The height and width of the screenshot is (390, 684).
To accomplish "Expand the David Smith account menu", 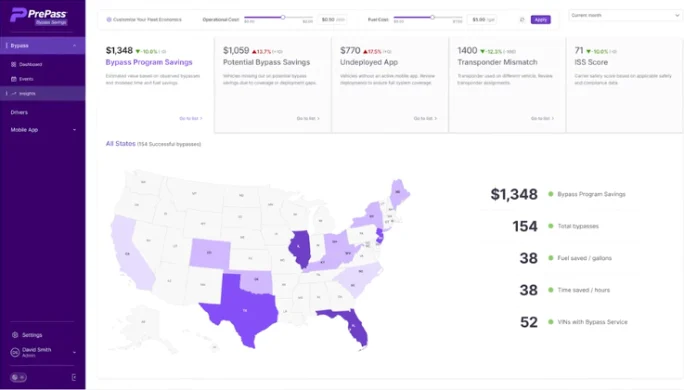I will pyautogui.click(x=74, y=352).
